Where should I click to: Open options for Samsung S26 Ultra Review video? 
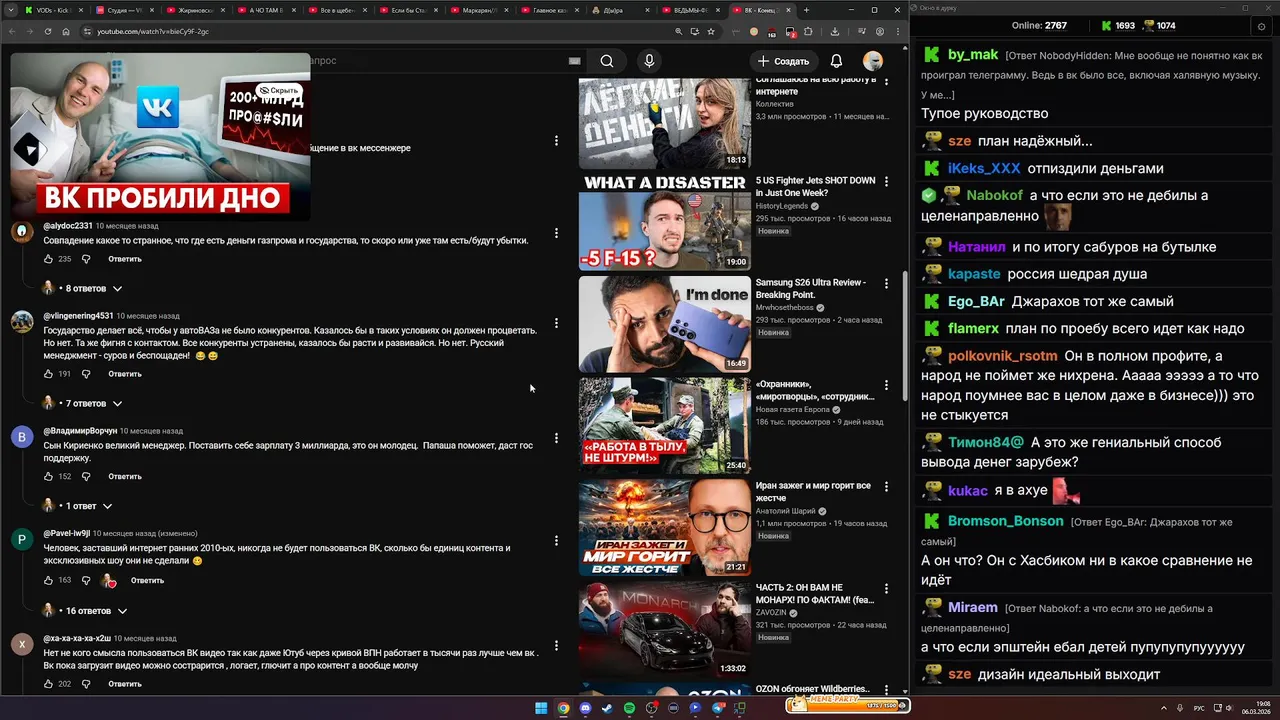pyautogui.click(x=886, y=284)
